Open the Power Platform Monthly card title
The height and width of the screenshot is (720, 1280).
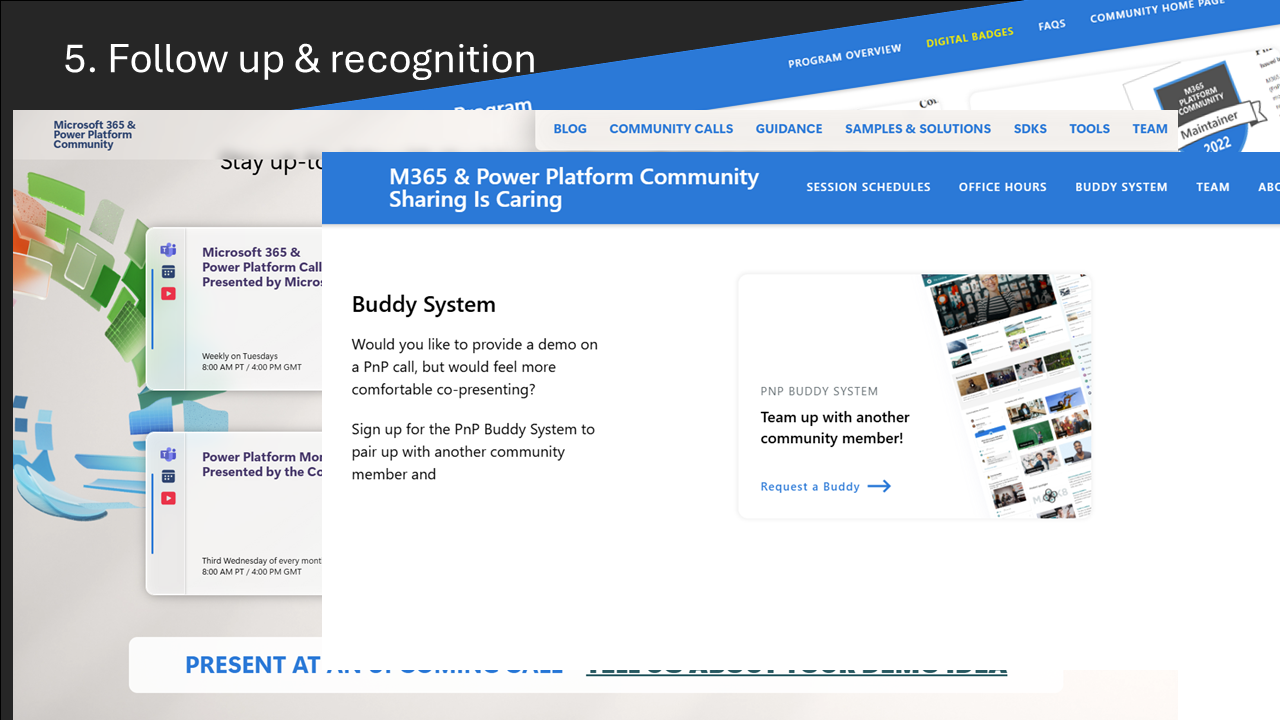point(262,464)
